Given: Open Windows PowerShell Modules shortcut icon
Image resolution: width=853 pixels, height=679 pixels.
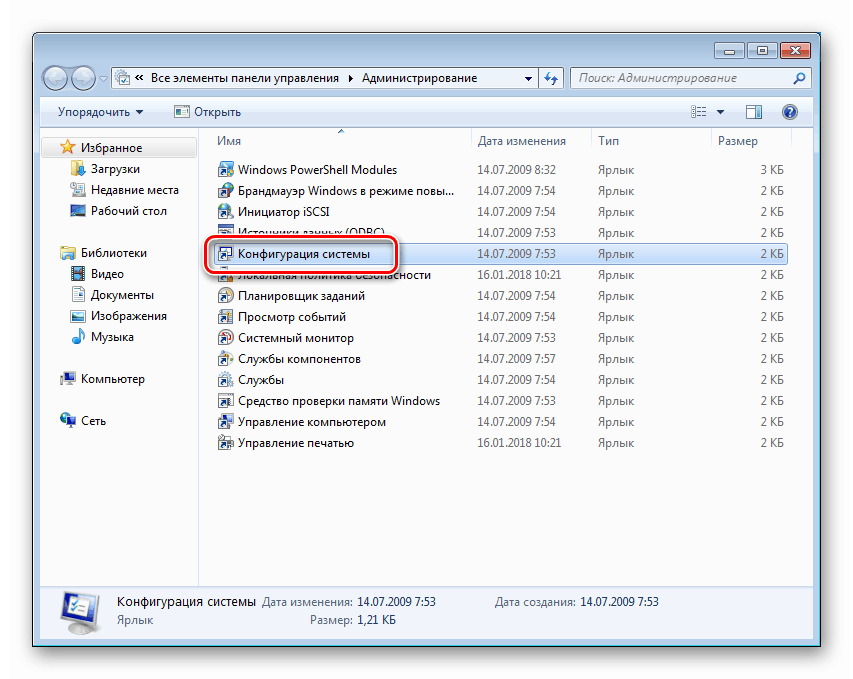Looking at the screenshot, I should pos(225,170).
